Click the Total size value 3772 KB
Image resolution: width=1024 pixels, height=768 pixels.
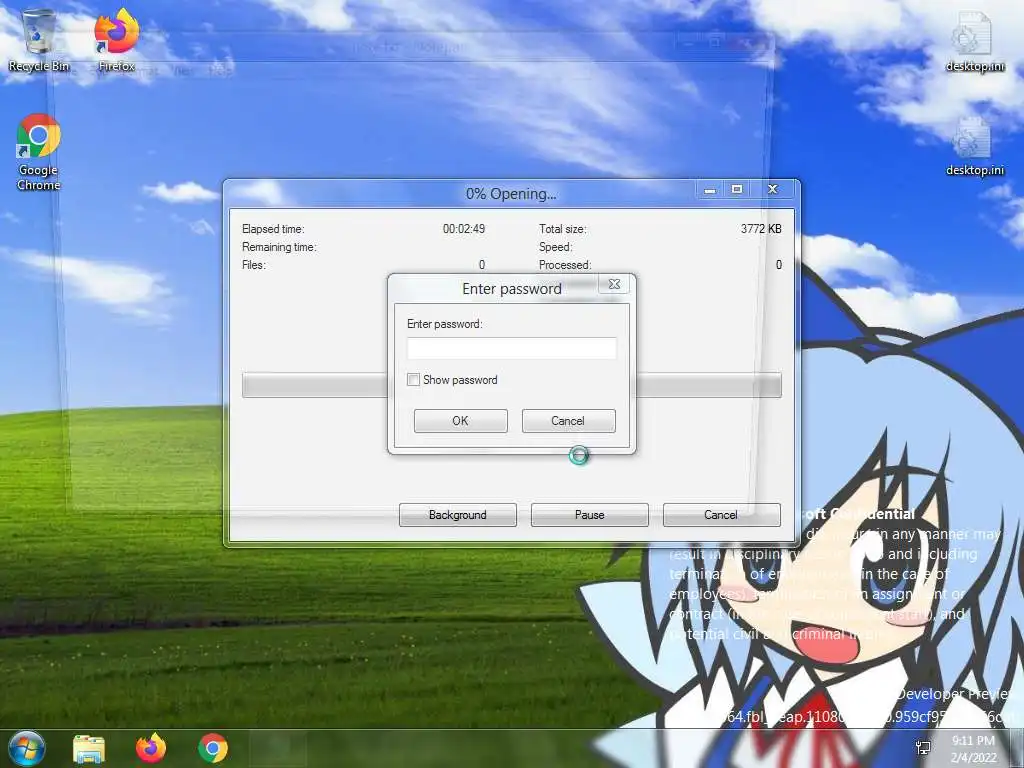761,229
